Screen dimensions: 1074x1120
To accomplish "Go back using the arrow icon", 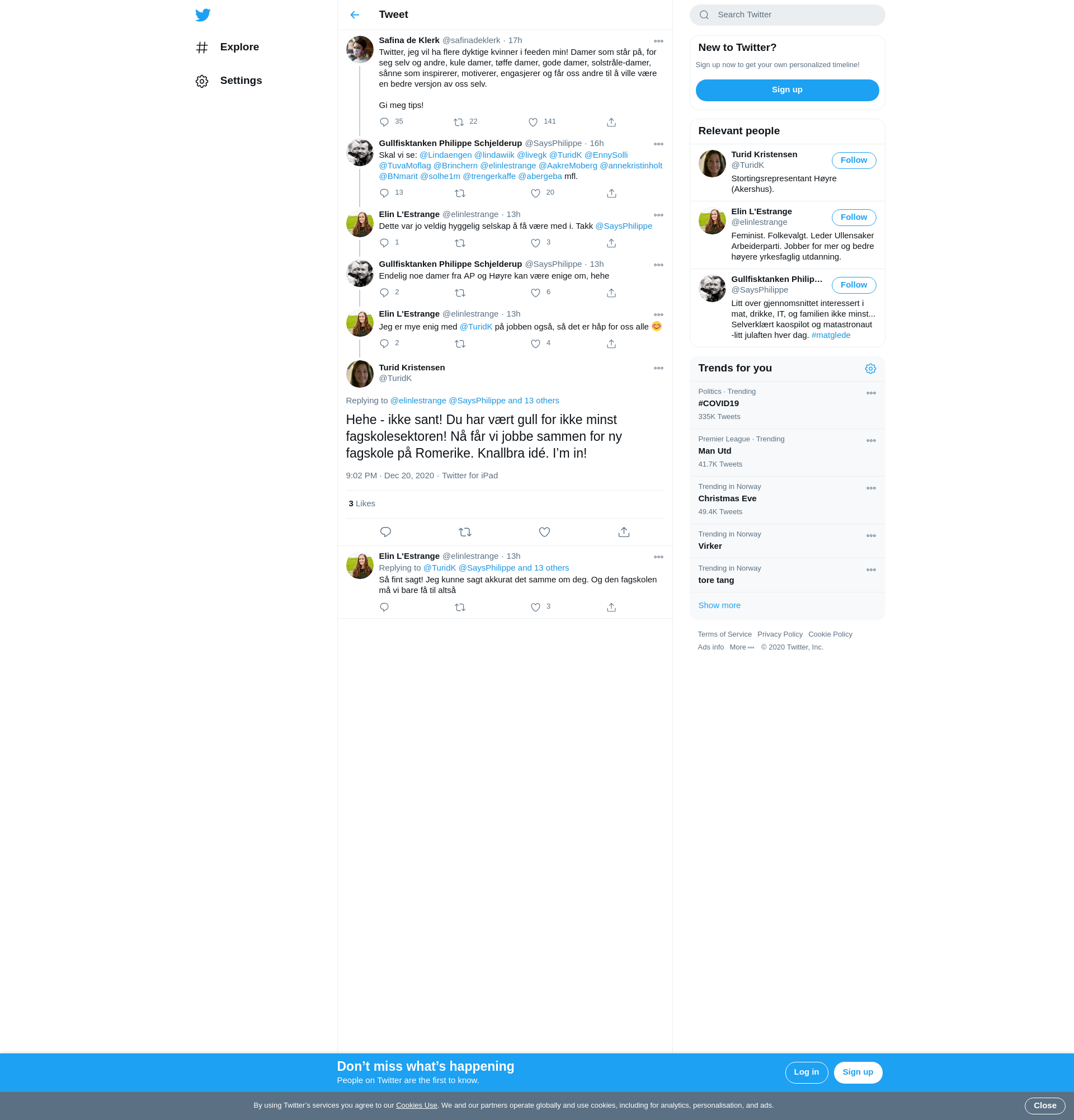I will pos(355,15).
